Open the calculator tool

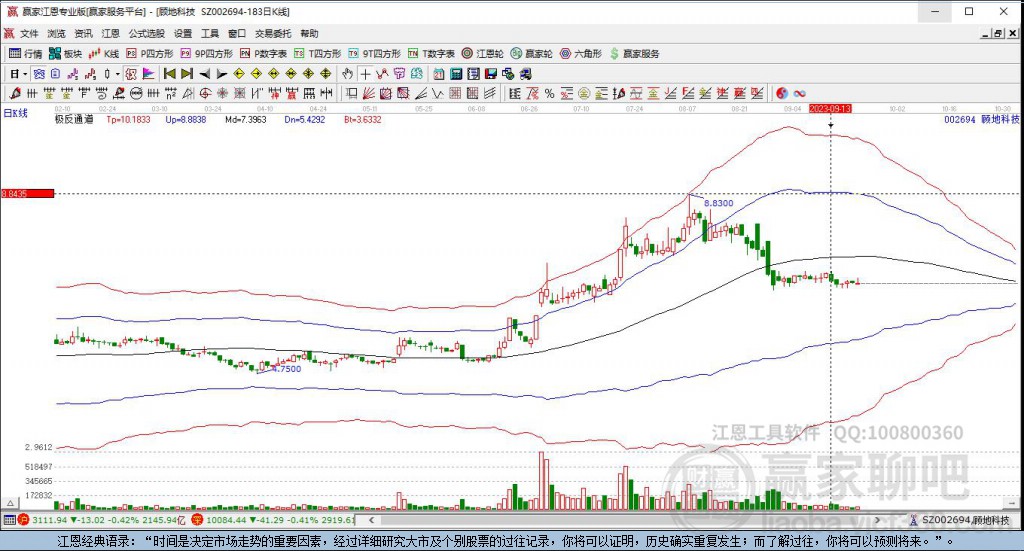[456, 74]
